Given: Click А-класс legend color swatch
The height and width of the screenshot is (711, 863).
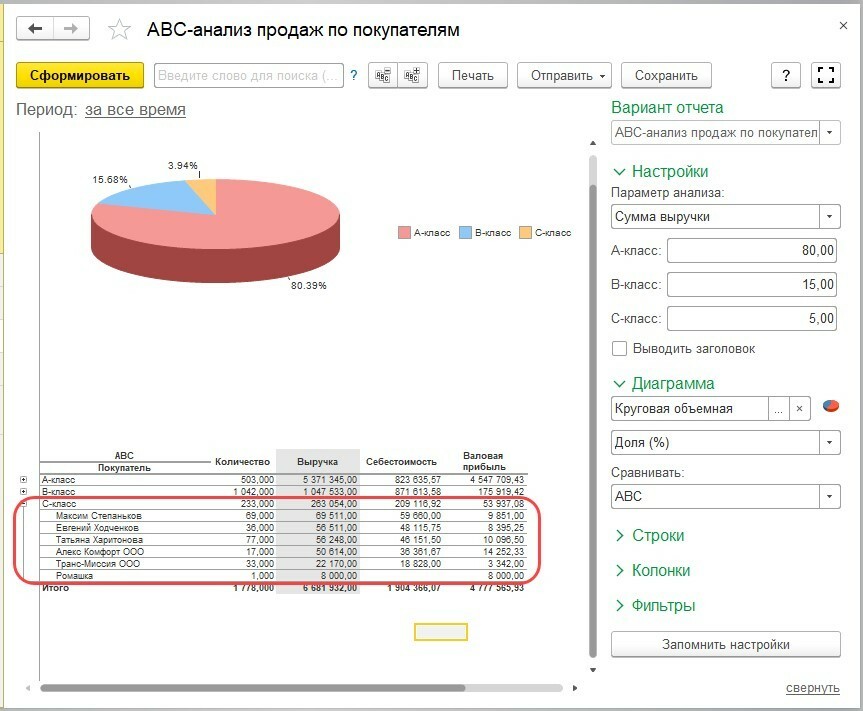Looking at the screenshot, I should click(x=404, y=232).
